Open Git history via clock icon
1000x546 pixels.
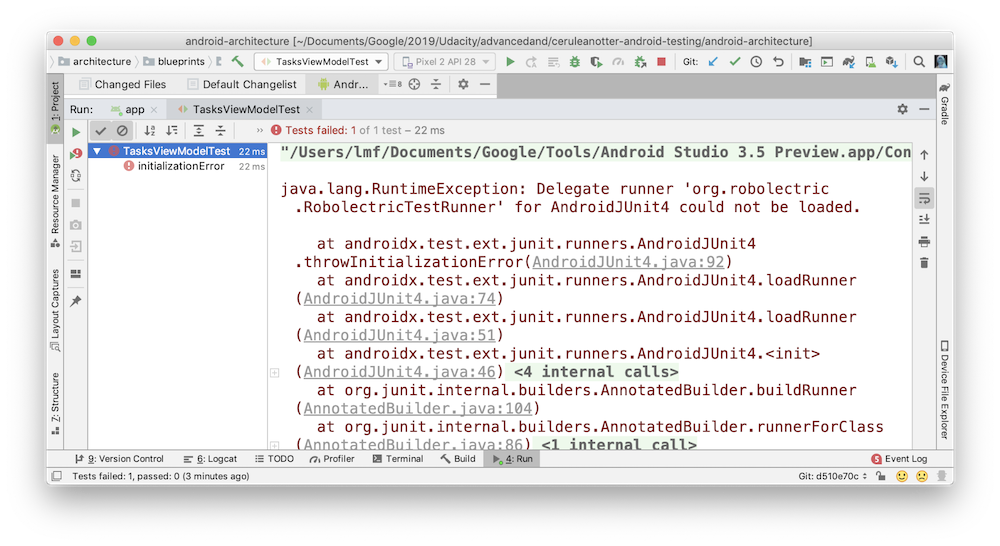point(756,62)
